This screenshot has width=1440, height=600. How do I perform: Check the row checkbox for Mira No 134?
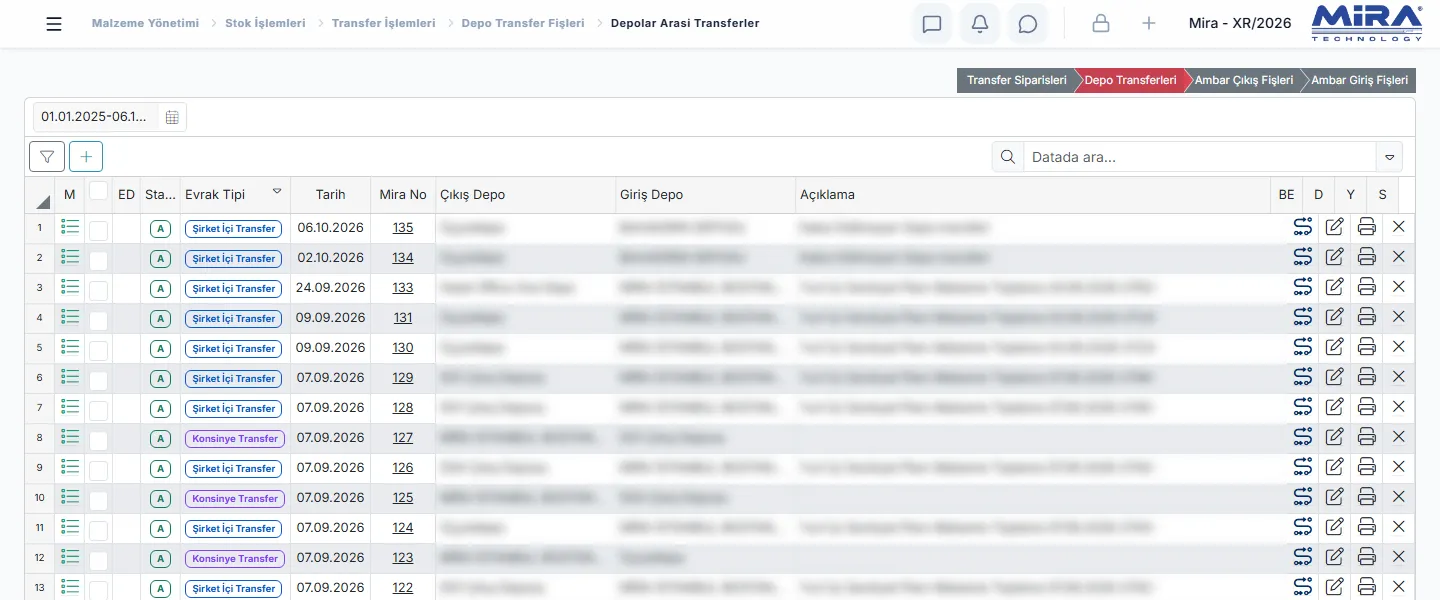click(98, 260)
